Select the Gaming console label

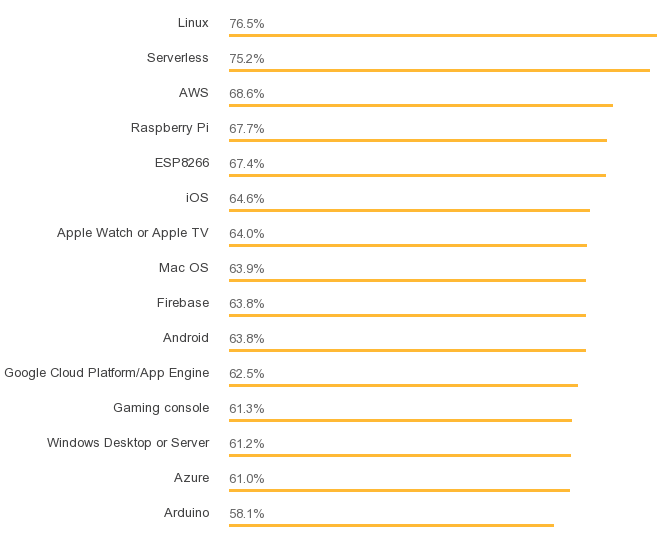[x=161, y=408]
